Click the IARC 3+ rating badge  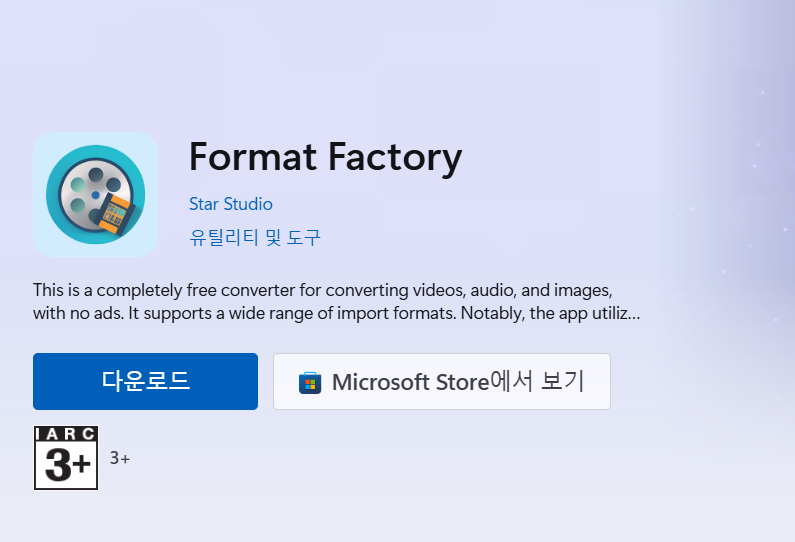pyautogui.click(x=66, y=458)
